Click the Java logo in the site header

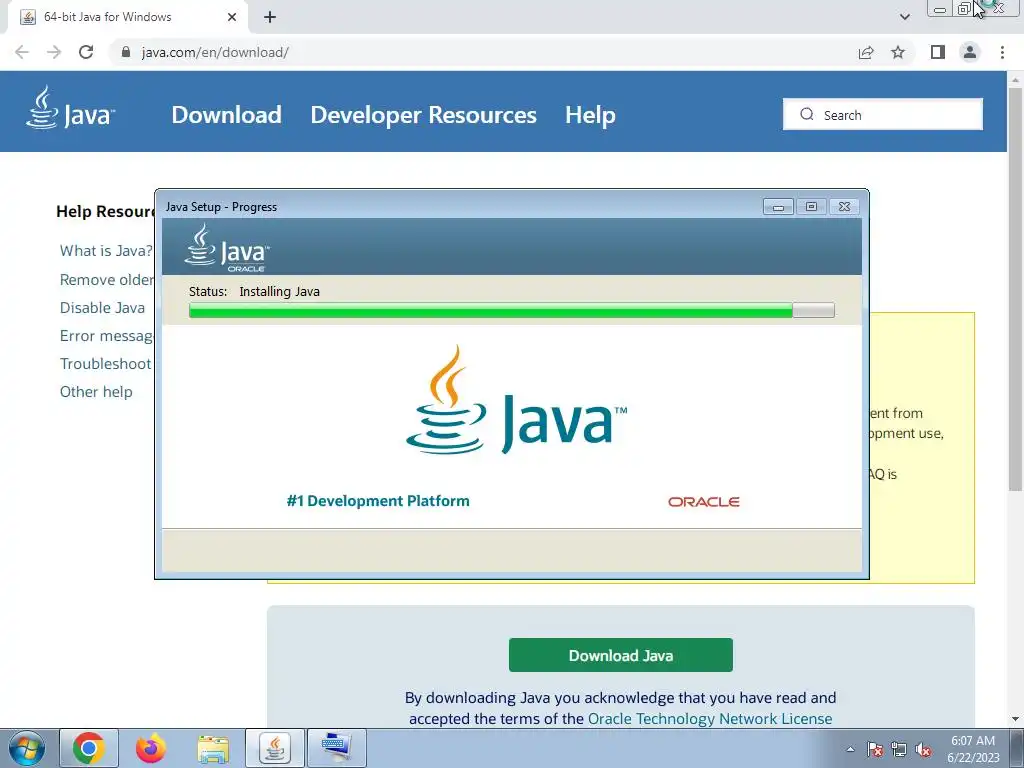pos(70,108)
